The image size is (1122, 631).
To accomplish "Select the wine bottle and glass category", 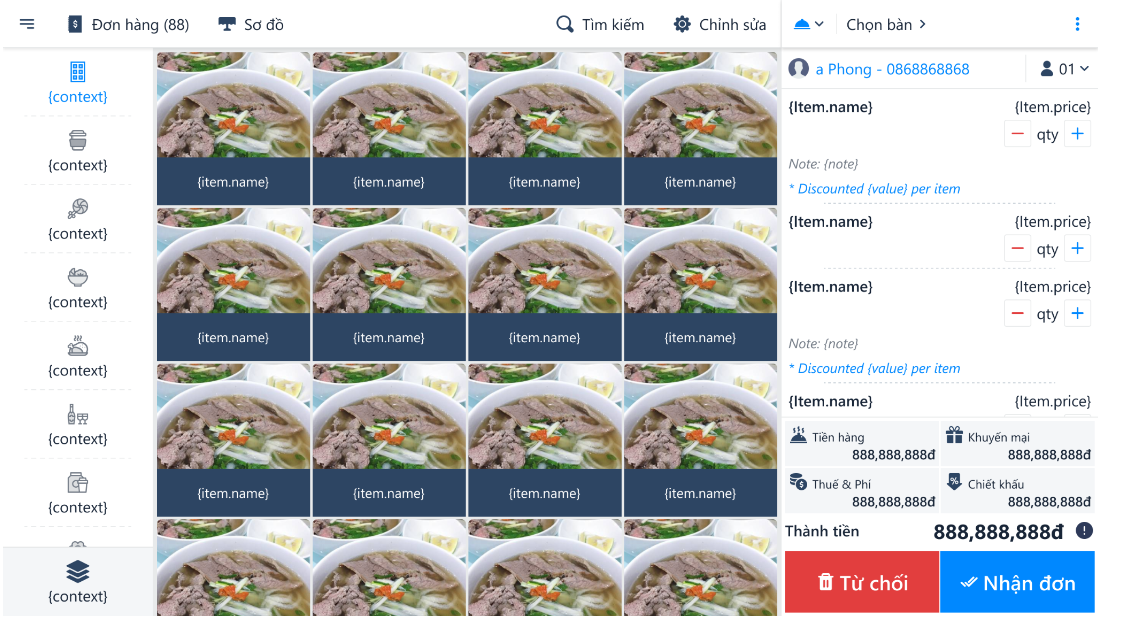I will coord(77,414).
